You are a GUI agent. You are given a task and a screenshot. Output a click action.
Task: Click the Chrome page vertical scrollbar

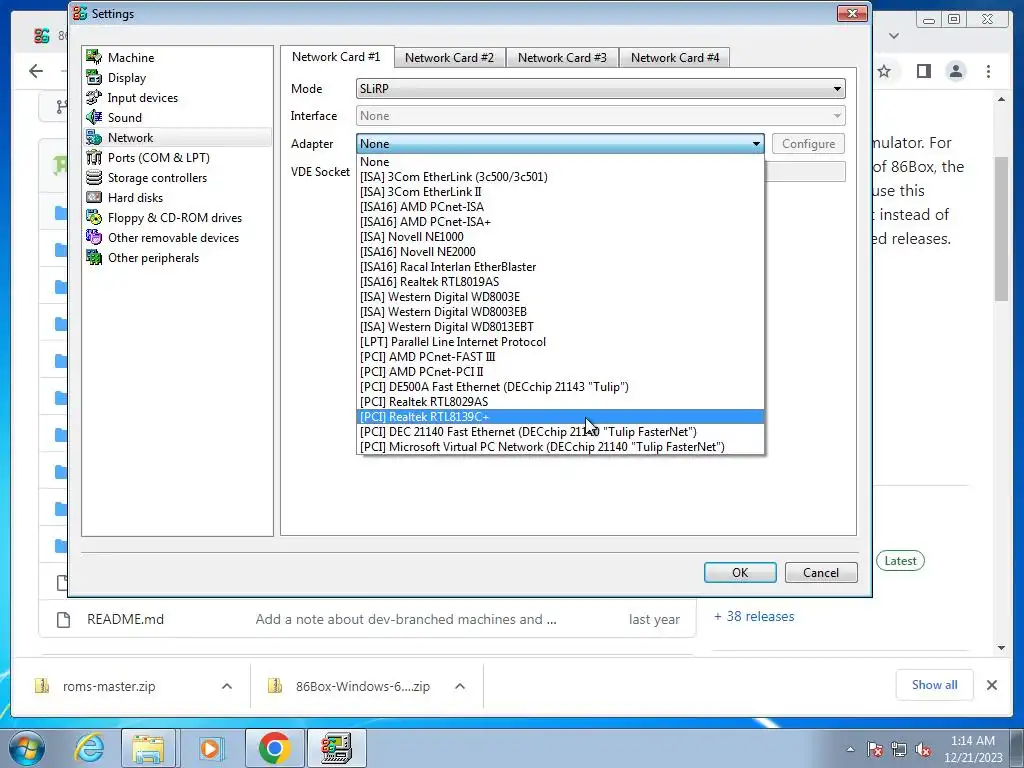tap(1002, 229)
